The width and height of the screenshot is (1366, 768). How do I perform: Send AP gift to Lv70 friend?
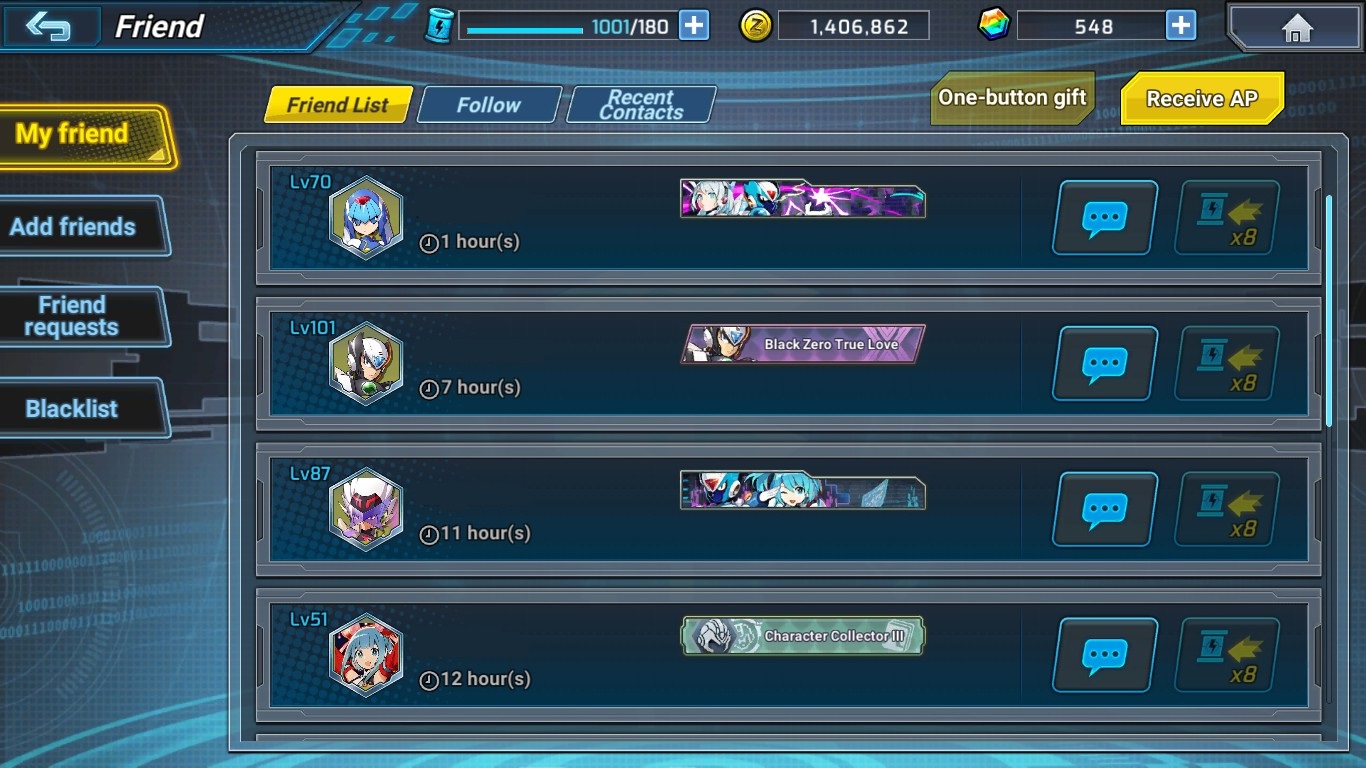tap(1227, 217)
